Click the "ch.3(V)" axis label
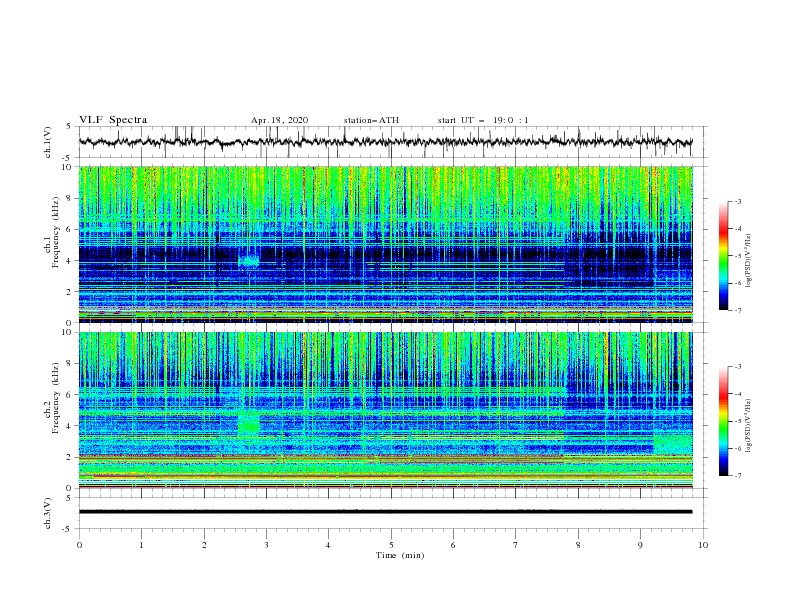This screenshot has height=612, width=792. (48, 513)
